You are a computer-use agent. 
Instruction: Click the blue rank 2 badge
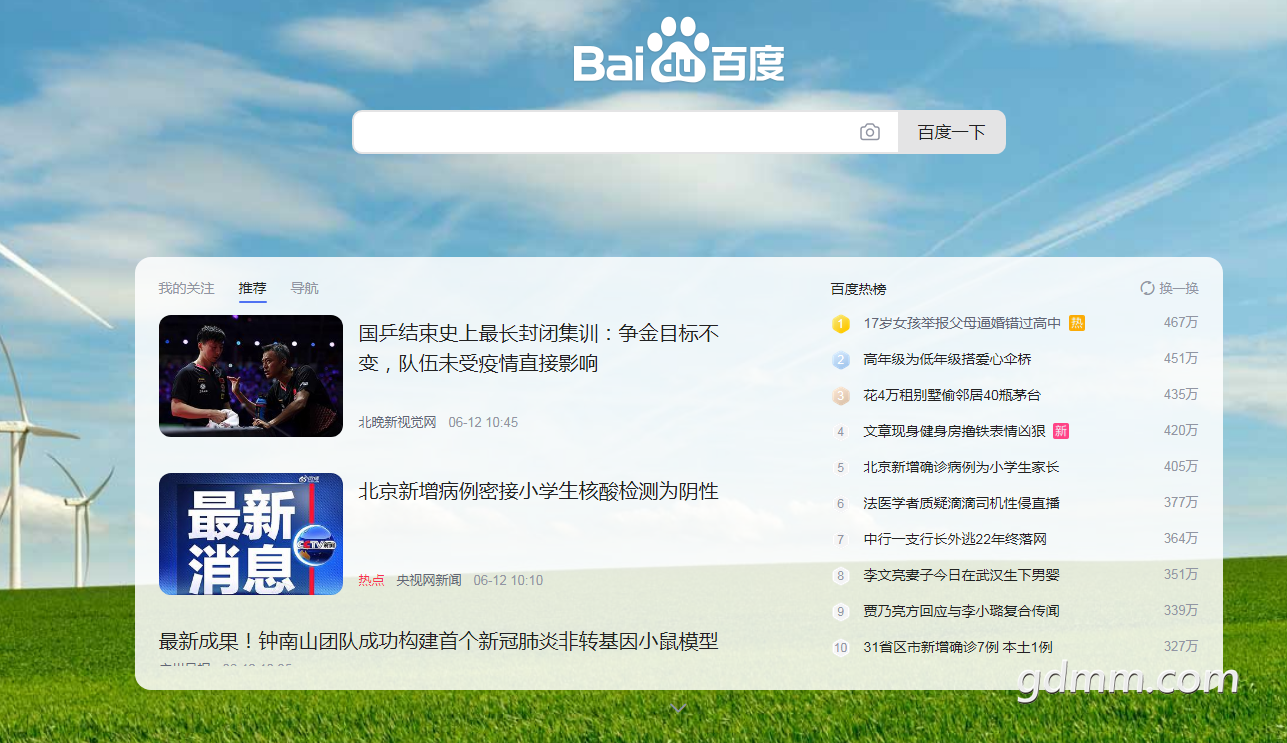(x=841, y=360)
